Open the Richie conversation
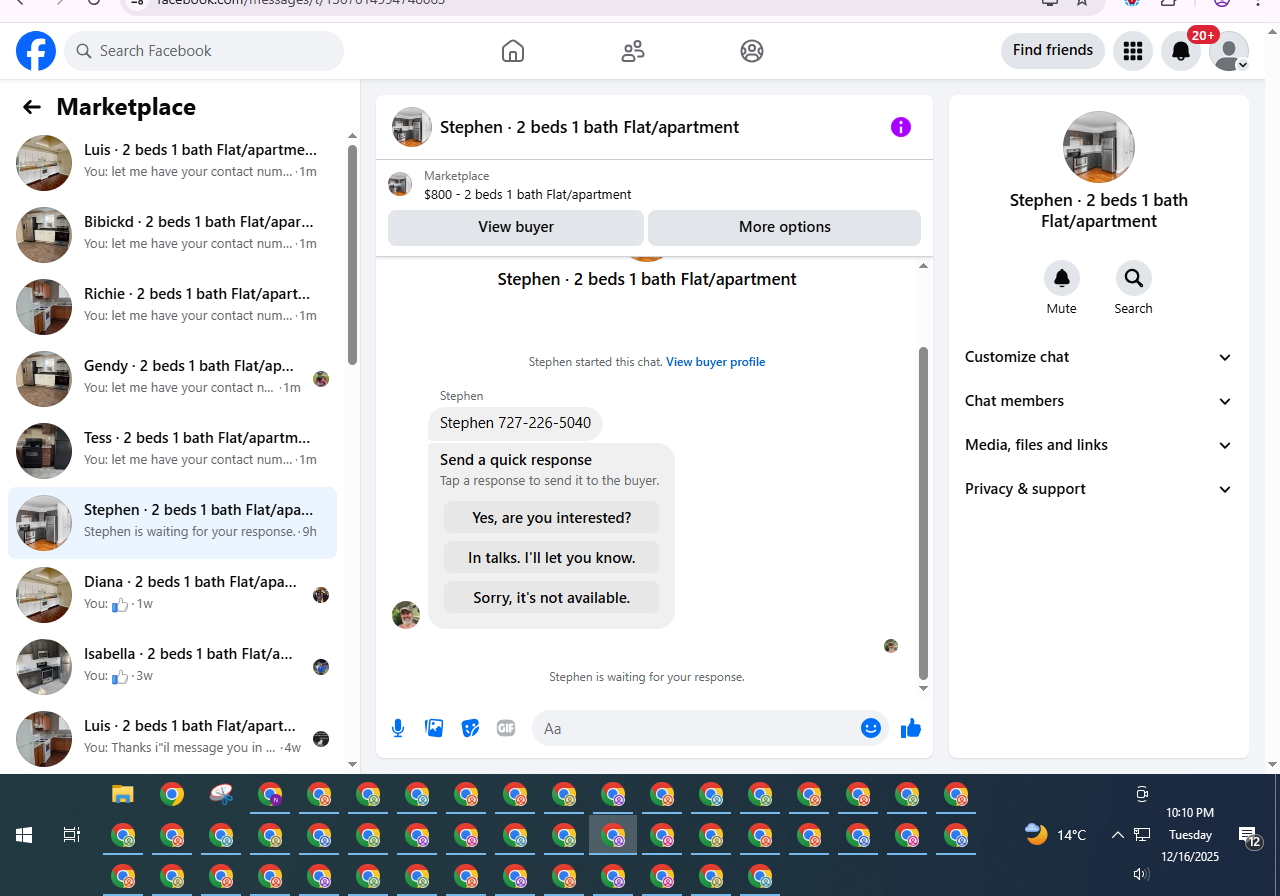This screenshot has height=896, width=1280. [172, 306]
